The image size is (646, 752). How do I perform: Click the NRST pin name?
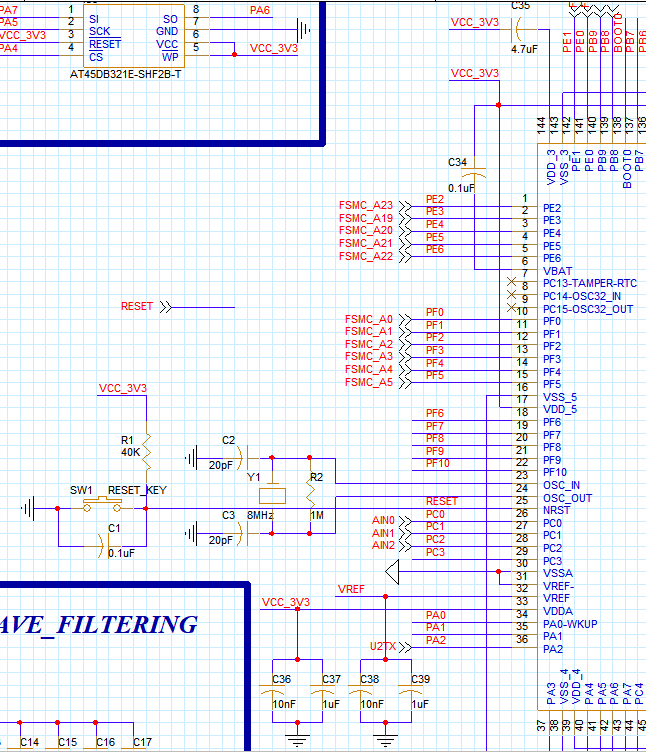point(556,510)
